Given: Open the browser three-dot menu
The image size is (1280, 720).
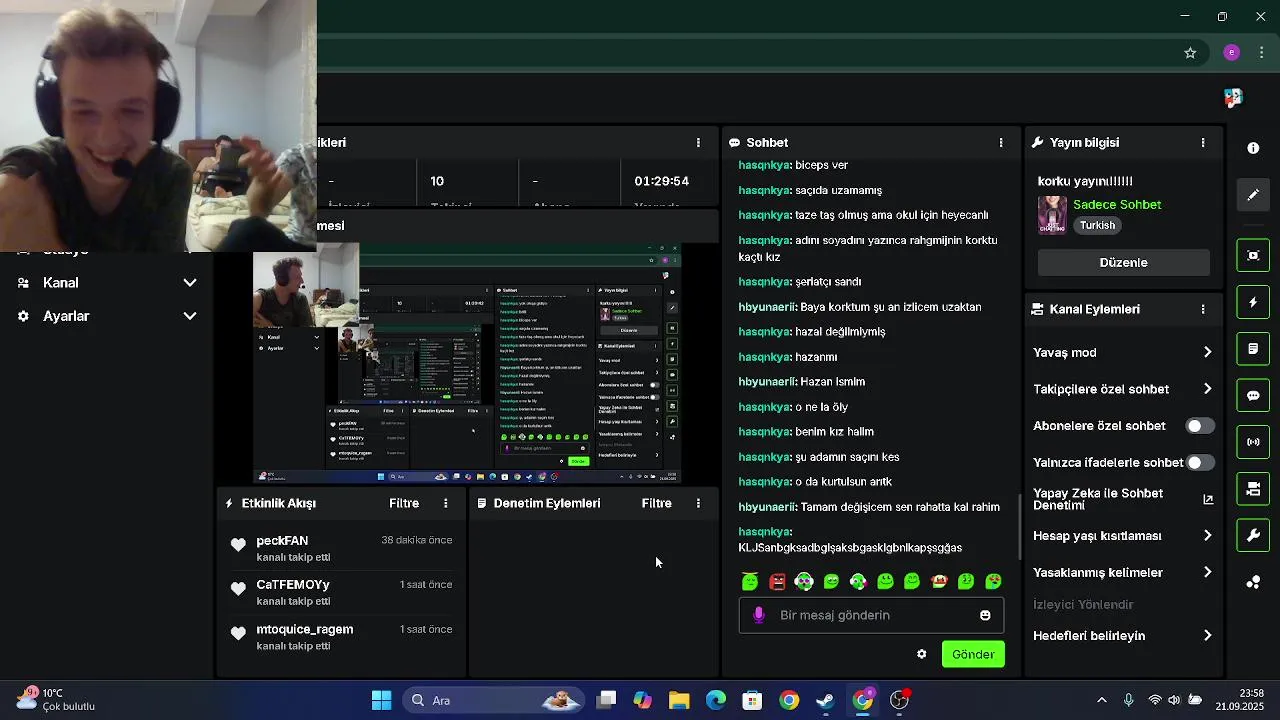Looking at the screenshot, I should [x=1264, y=53].
